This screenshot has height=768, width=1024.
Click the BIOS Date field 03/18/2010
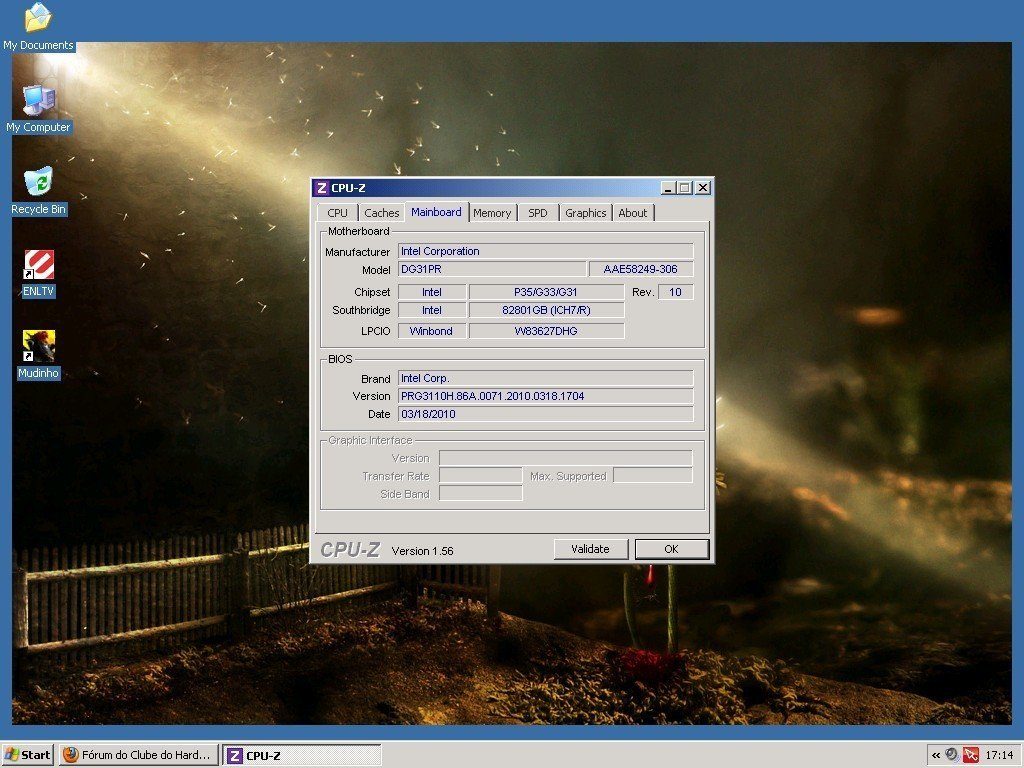[545, 414]
